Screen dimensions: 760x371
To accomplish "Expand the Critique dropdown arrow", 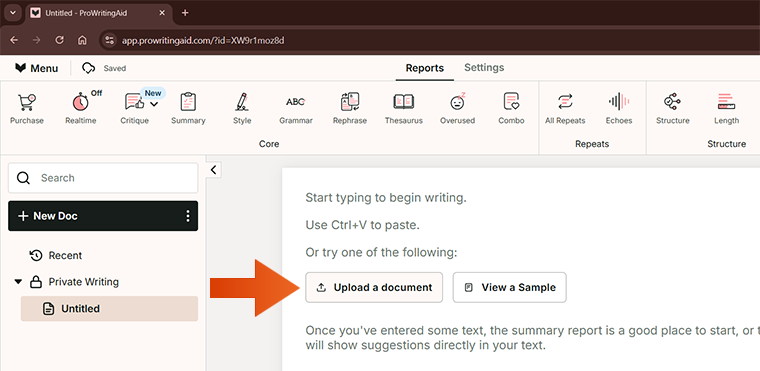I will [154, 104].
